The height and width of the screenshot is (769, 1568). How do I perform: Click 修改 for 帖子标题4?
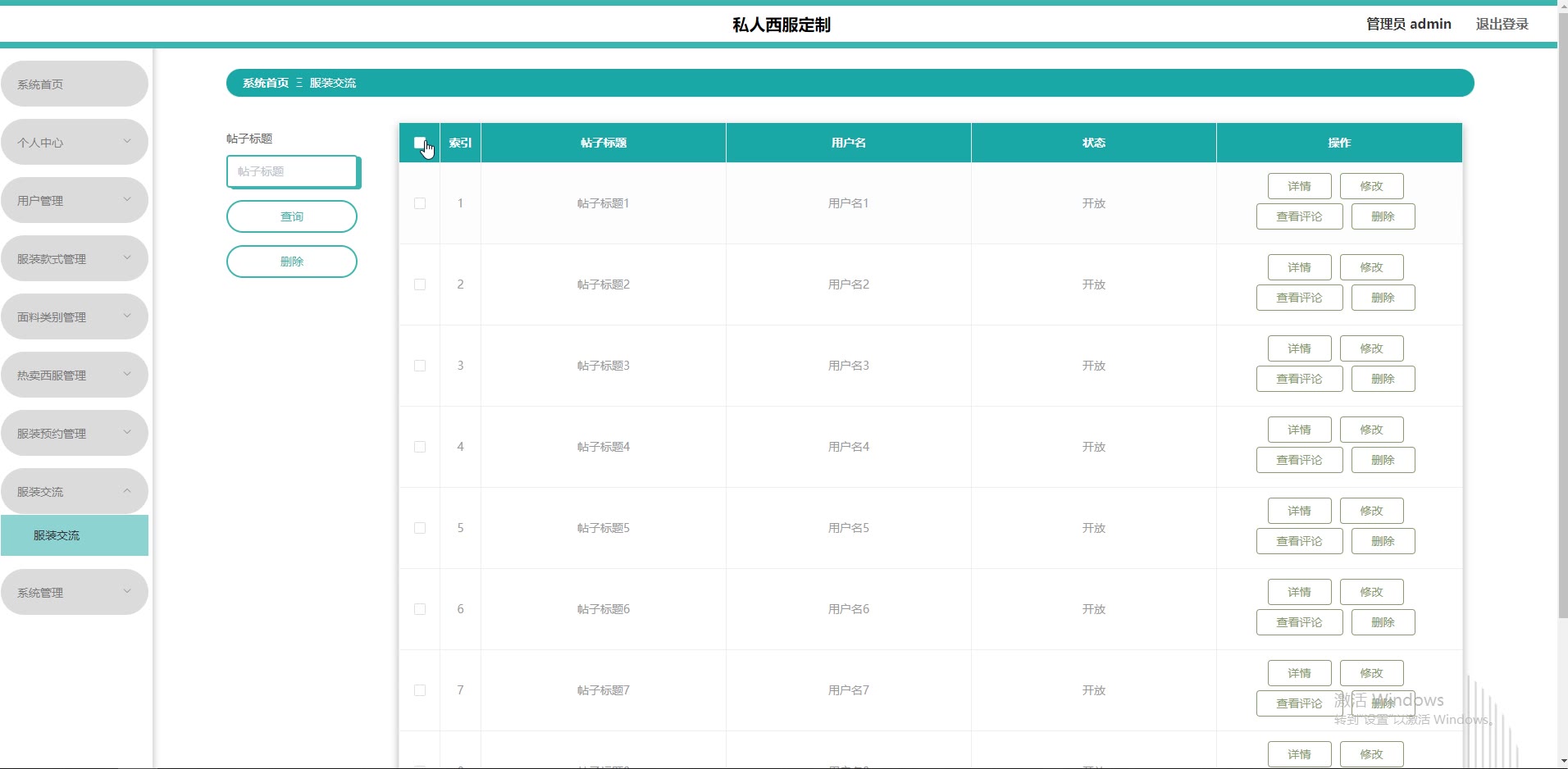point(1372,430)
